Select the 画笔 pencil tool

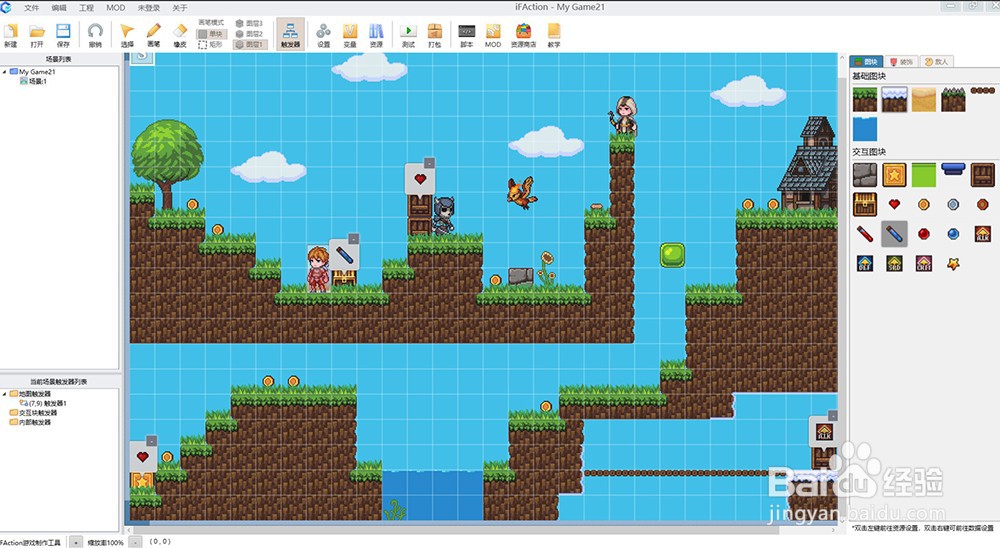pyautogui.click(x=154, y=35)
